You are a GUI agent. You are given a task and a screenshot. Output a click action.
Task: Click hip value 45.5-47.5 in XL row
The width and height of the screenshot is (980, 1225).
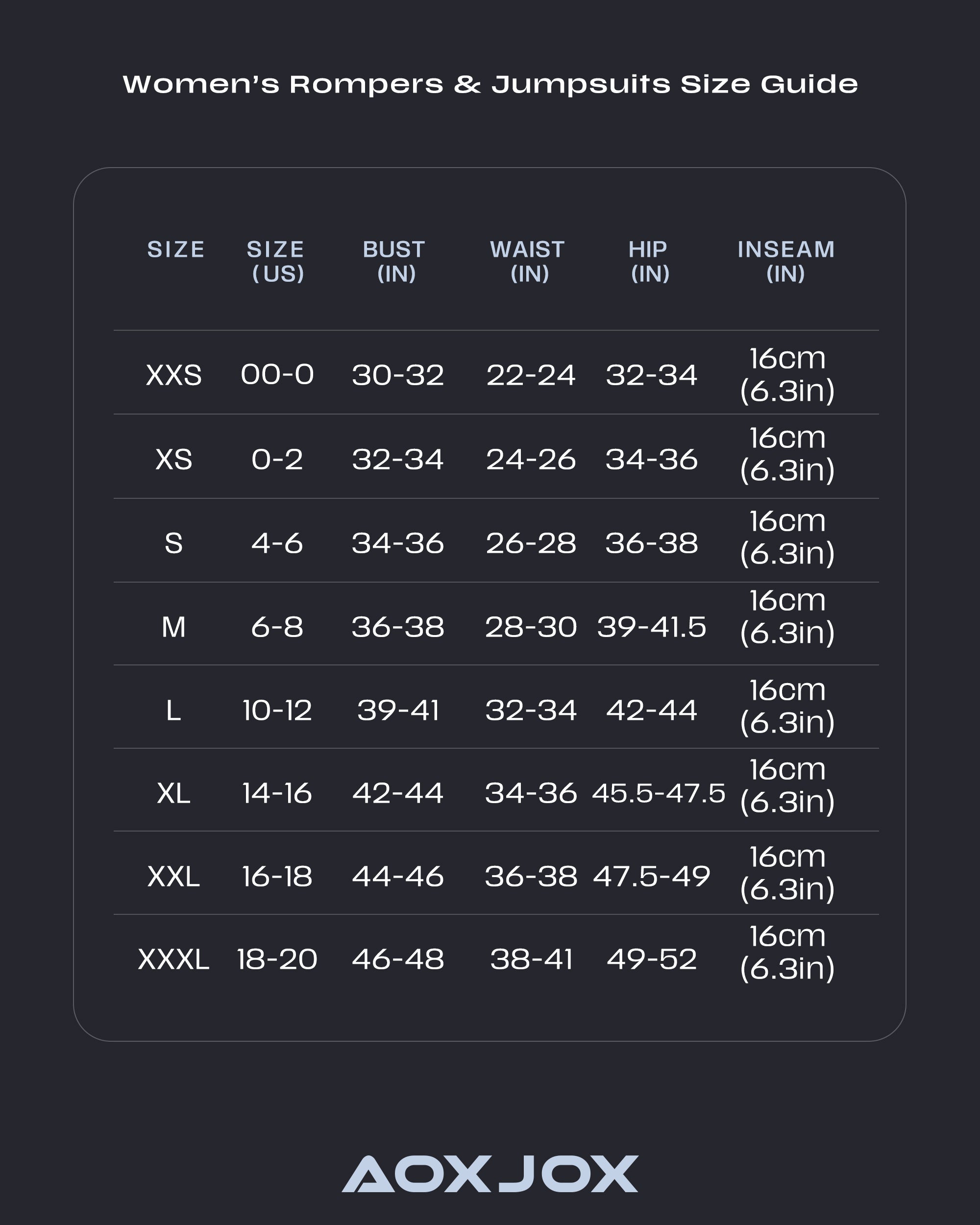[x=659, y=793]
